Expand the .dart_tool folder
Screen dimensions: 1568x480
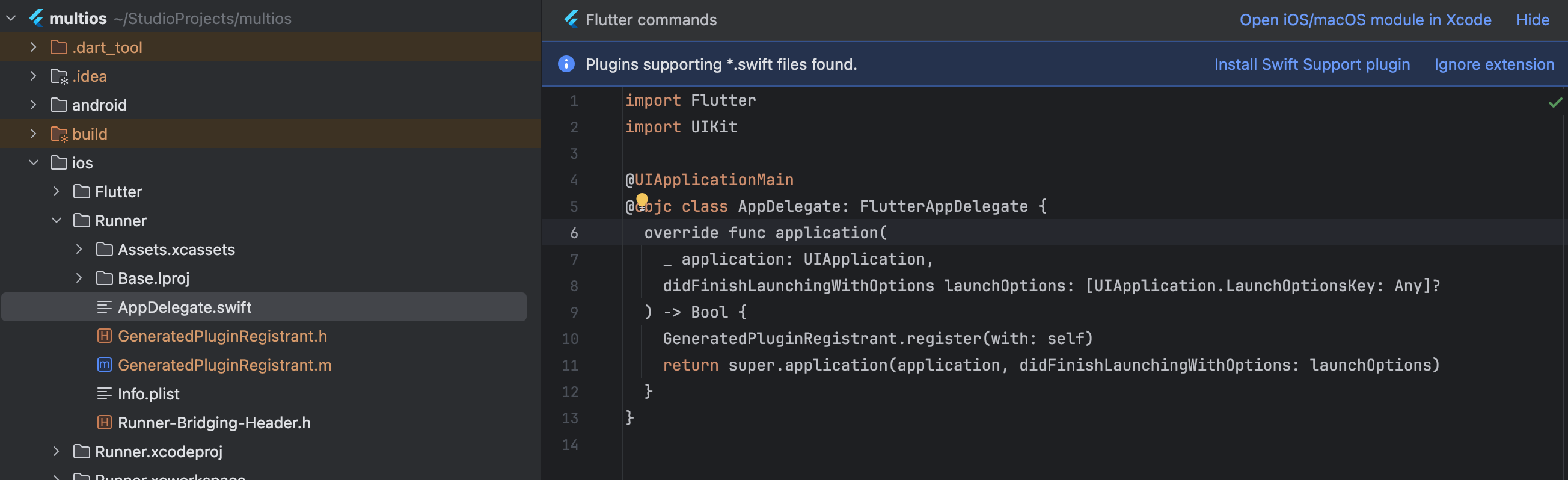coord(34,48)
